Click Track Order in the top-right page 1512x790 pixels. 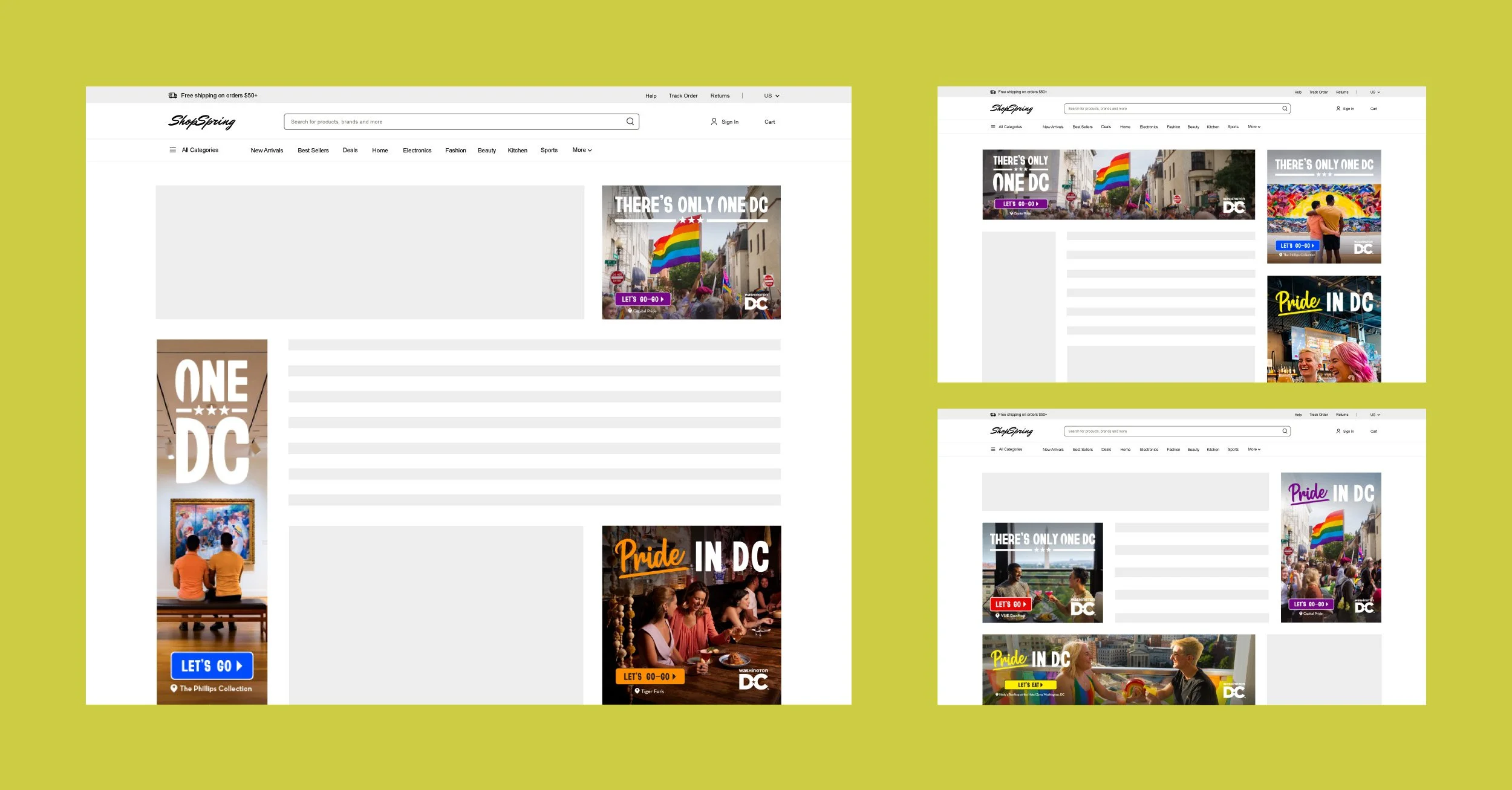[x=1318, y=92]
